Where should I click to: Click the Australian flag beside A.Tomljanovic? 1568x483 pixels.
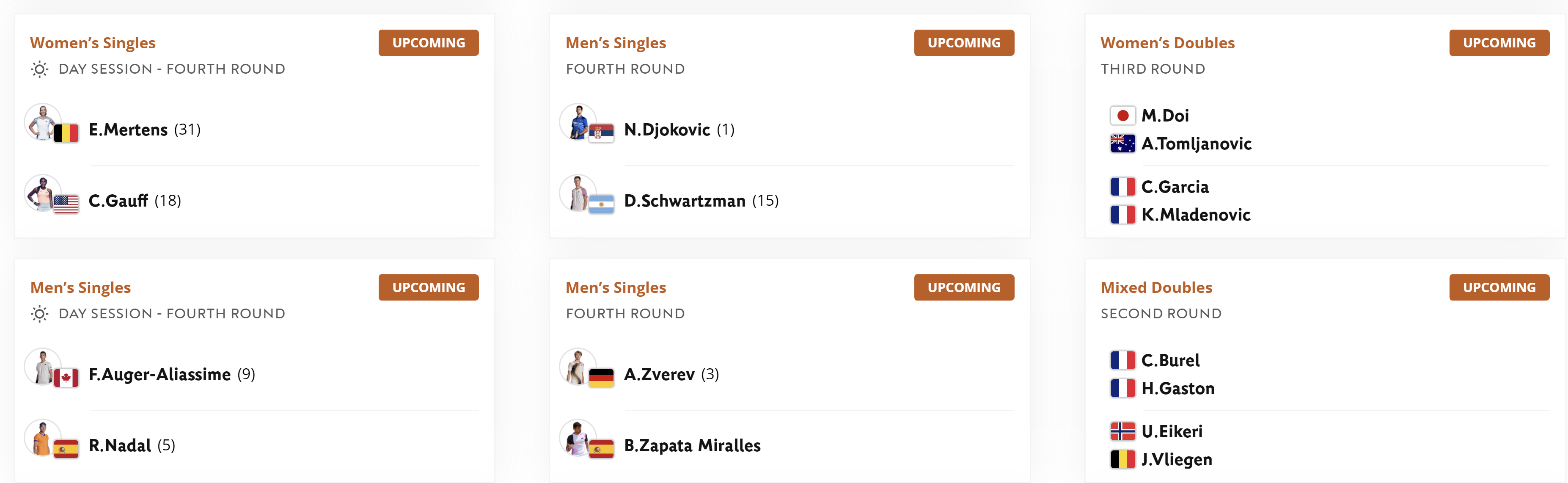click(x=1122, y=144)
